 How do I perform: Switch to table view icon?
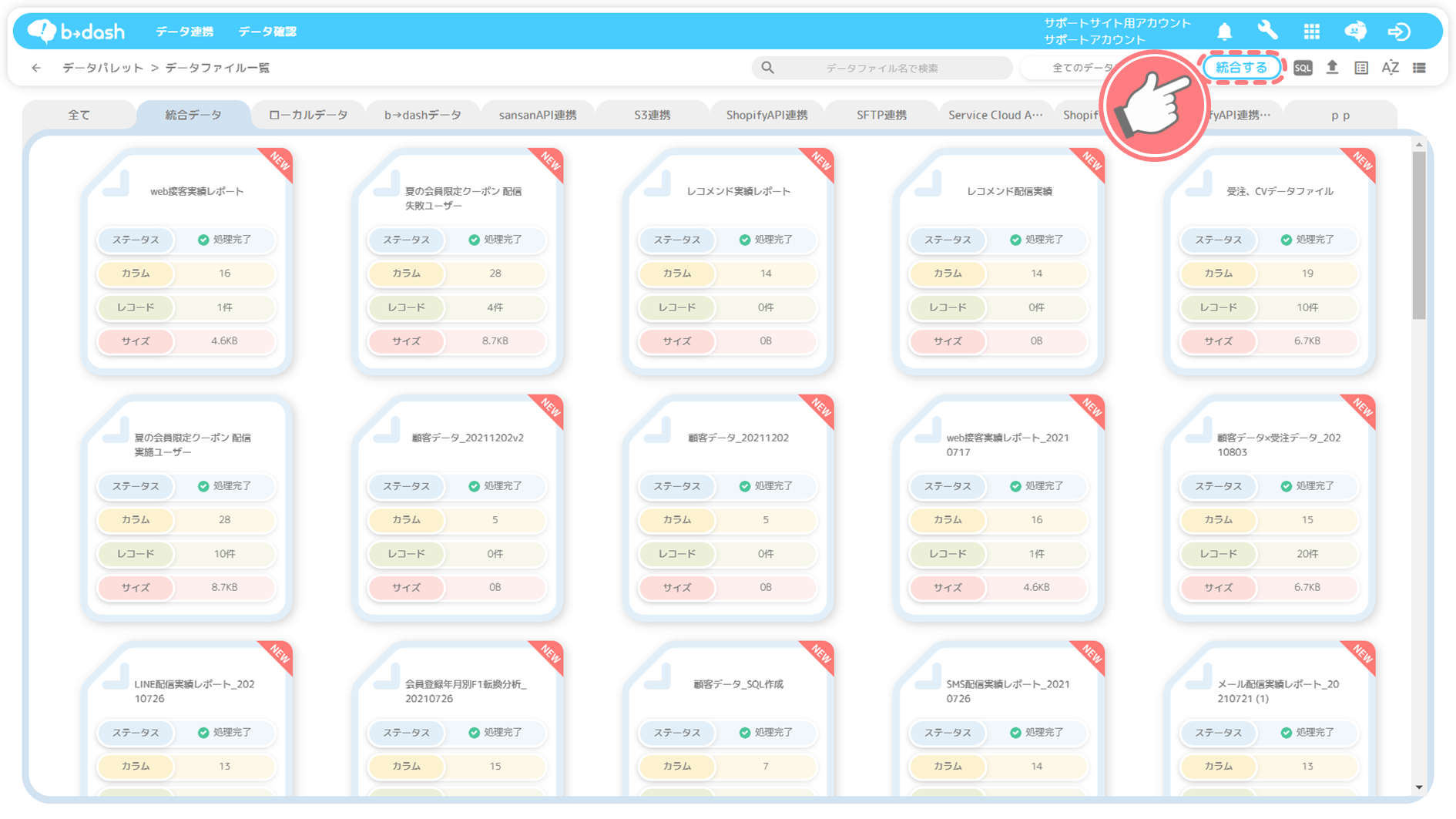click(x=1361, y=68)
